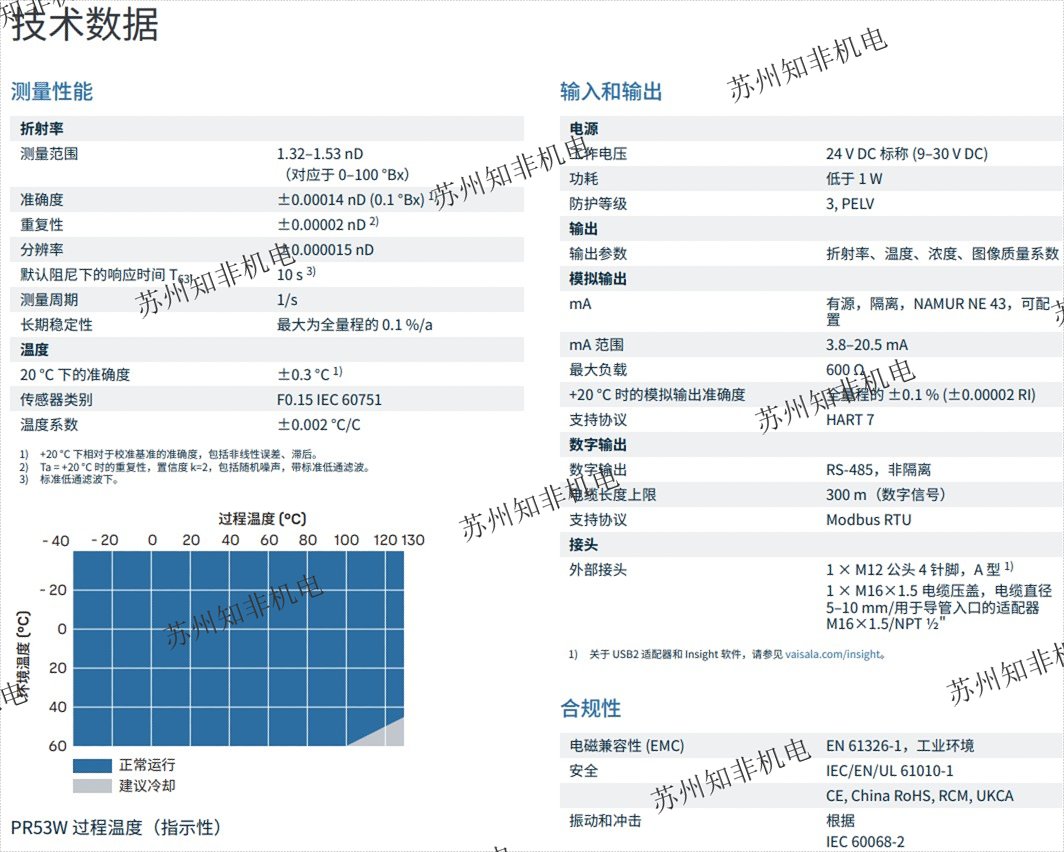Select the HART 7 protocol value

coord(850,420)
